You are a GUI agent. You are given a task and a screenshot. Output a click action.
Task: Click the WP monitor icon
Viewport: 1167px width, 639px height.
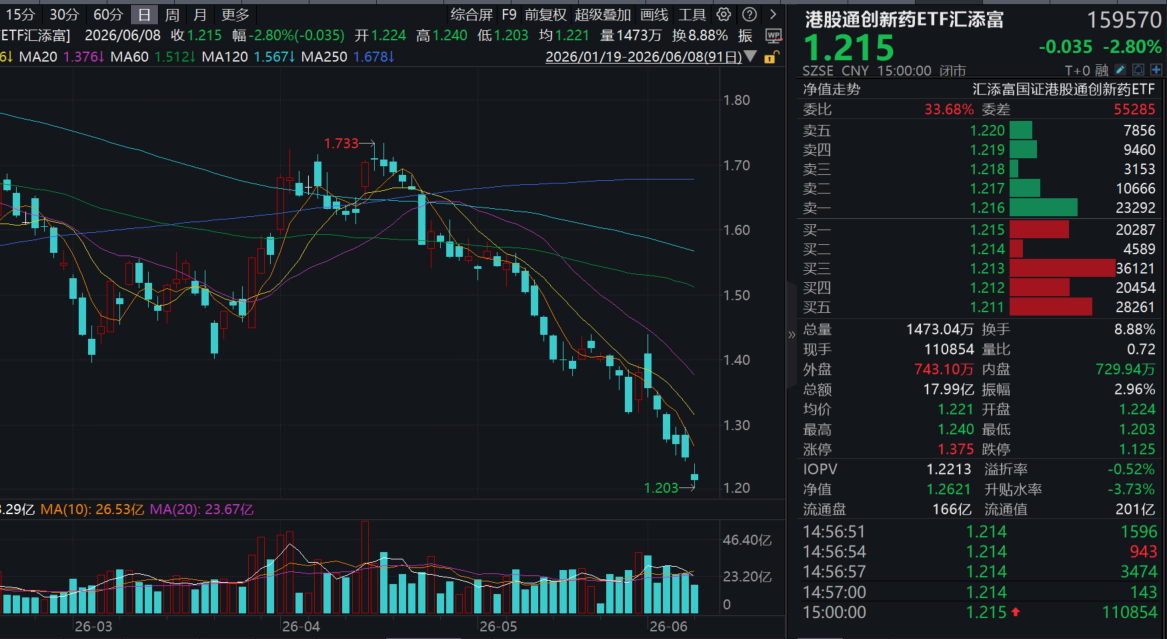pyautogui.click(x=773, y=36)
